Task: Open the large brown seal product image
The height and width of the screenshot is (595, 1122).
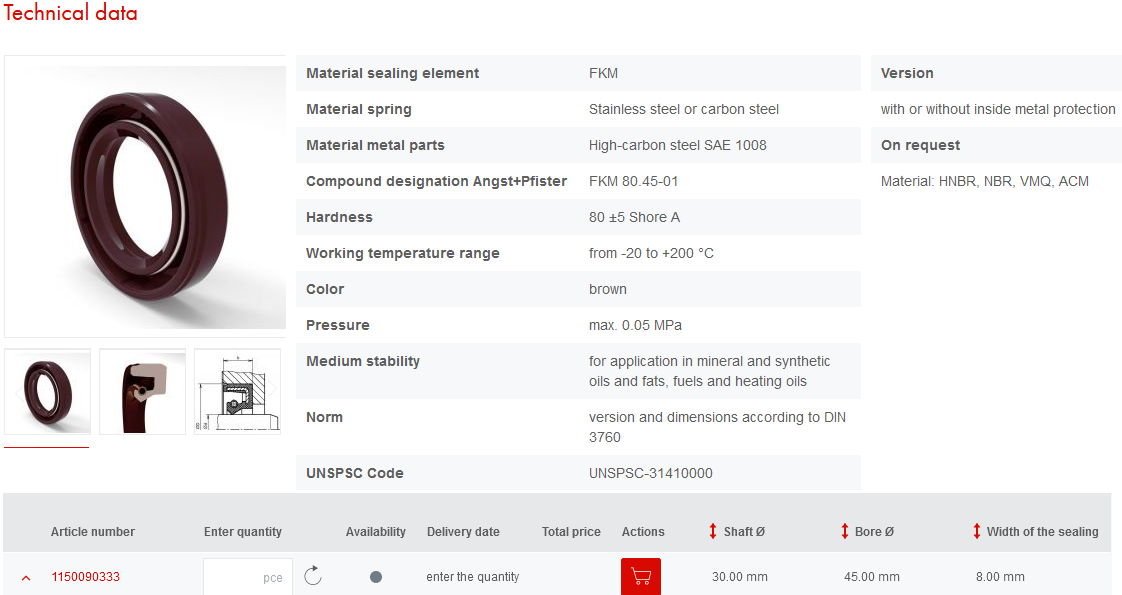Action: point(145,197)
